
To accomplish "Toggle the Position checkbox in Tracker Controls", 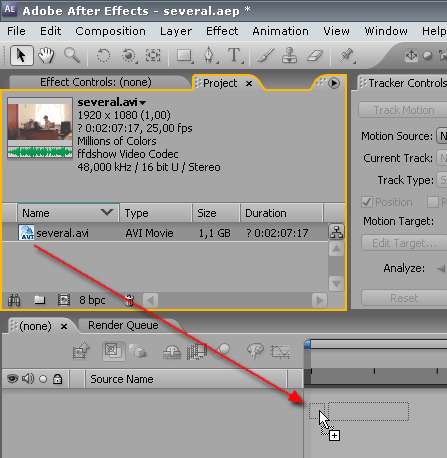I will 367,202.
